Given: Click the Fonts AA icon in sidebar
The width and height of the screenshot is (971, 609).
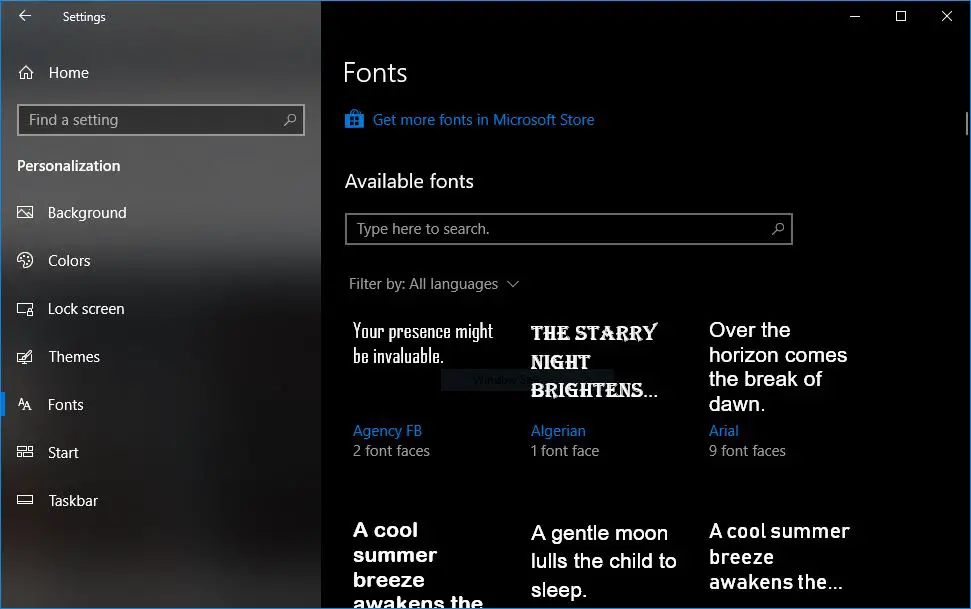Looking at the screenshot, I should tap(25, 405).
